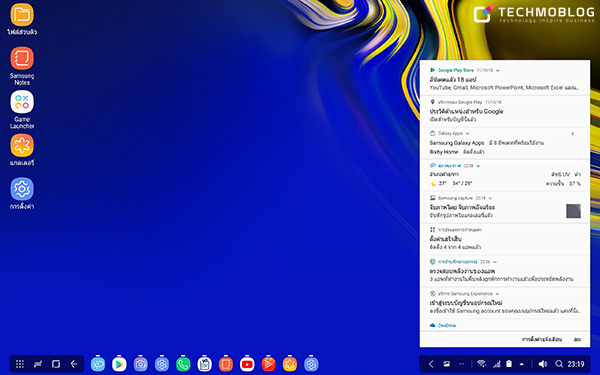Open the Settings desktop shortcut
This screenshot has width=600, height=375.
pyautogui.click(x=22, y=193)
